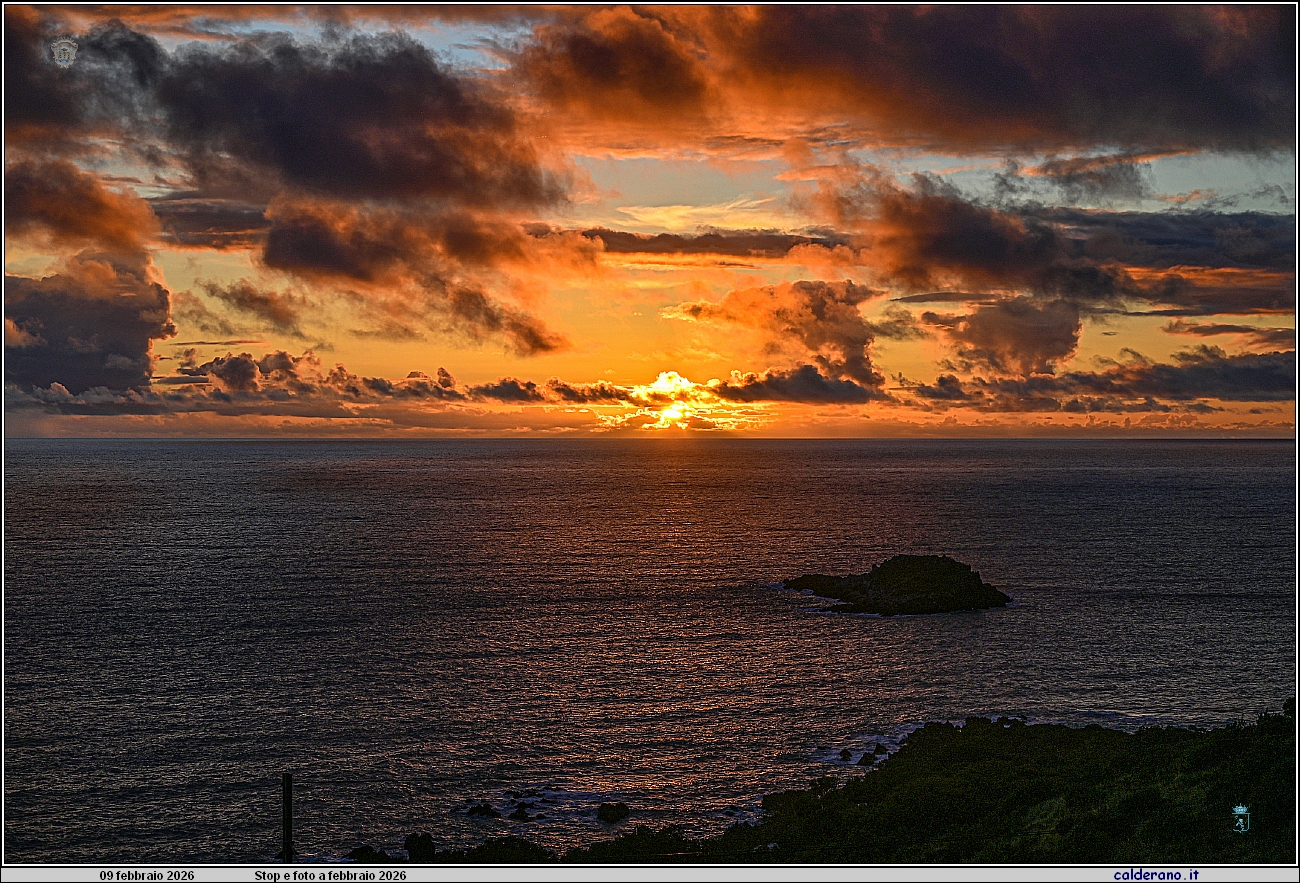Click the blue crest watermark on the headland

pos(1240,818)
